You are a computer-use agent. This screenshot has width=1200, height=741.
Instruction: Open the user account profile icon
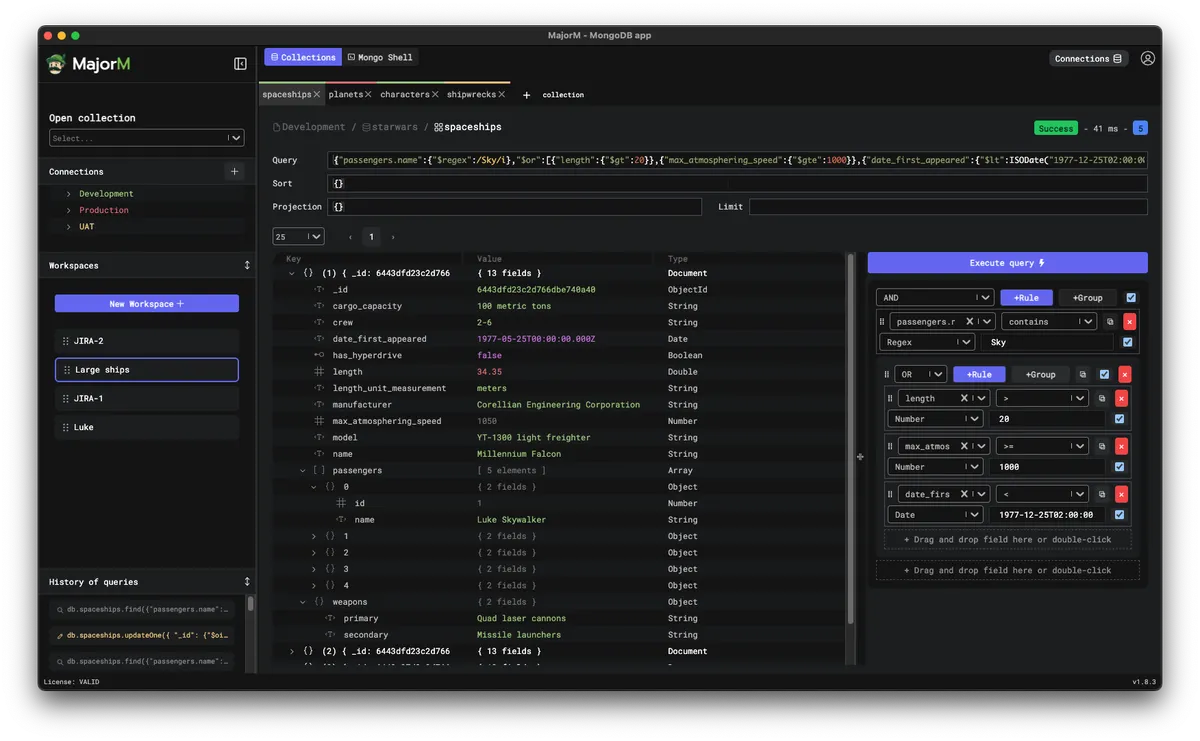coord(1147,59)
